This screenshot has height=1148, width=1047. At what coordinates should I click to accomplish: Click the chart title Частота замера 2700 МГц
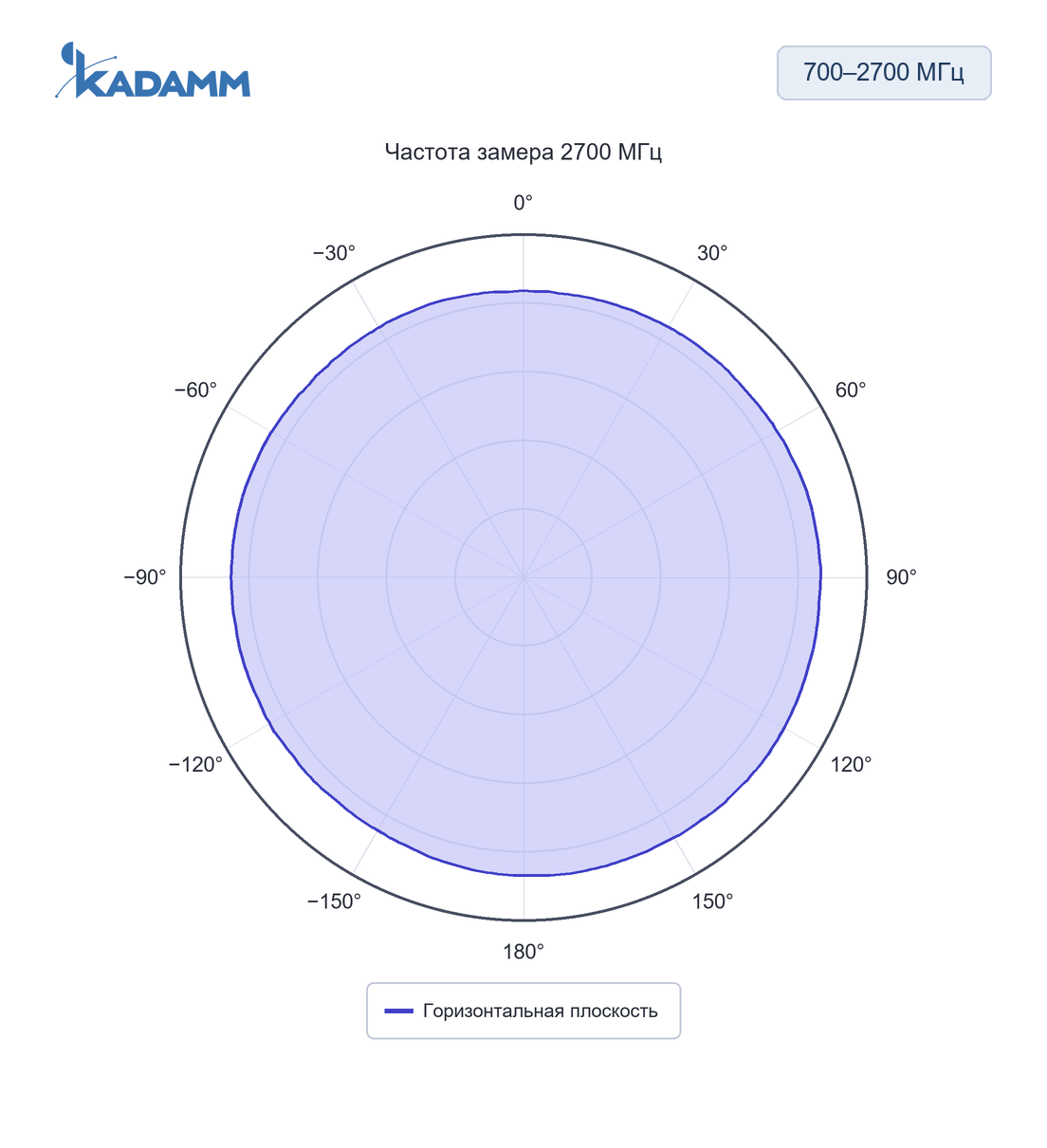click(523, 152)
